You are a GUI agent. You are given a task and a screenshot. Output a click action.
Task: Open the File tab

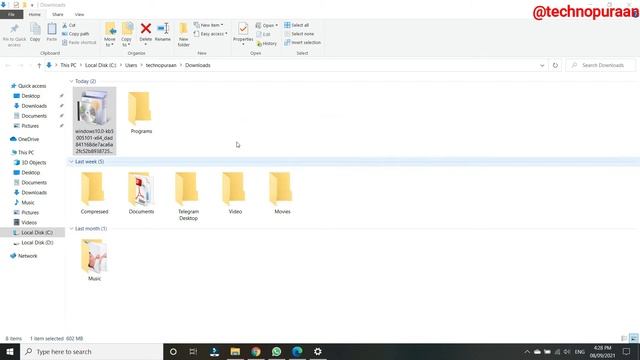11,14
